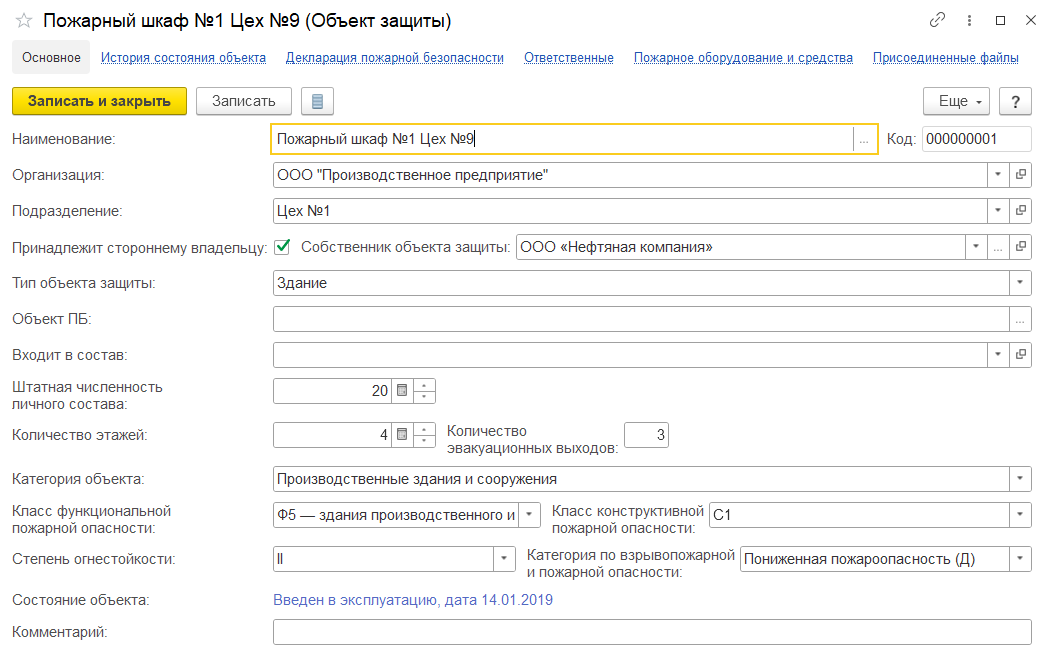Screen dimensions: 1051x656
Task: Expand the Степень огнестойкости dropdown
Action: tap(504, 559)
